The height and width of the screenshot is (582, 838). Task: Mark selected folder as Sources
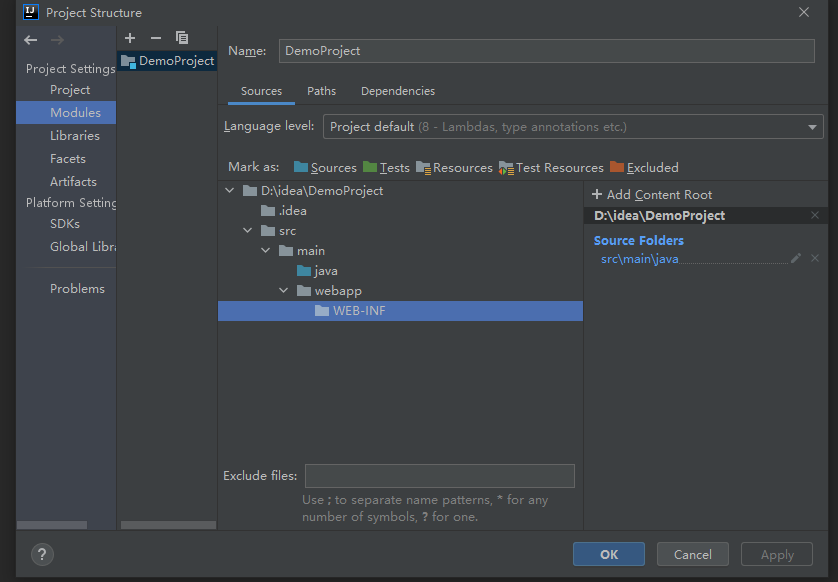(x=334, y=167)
